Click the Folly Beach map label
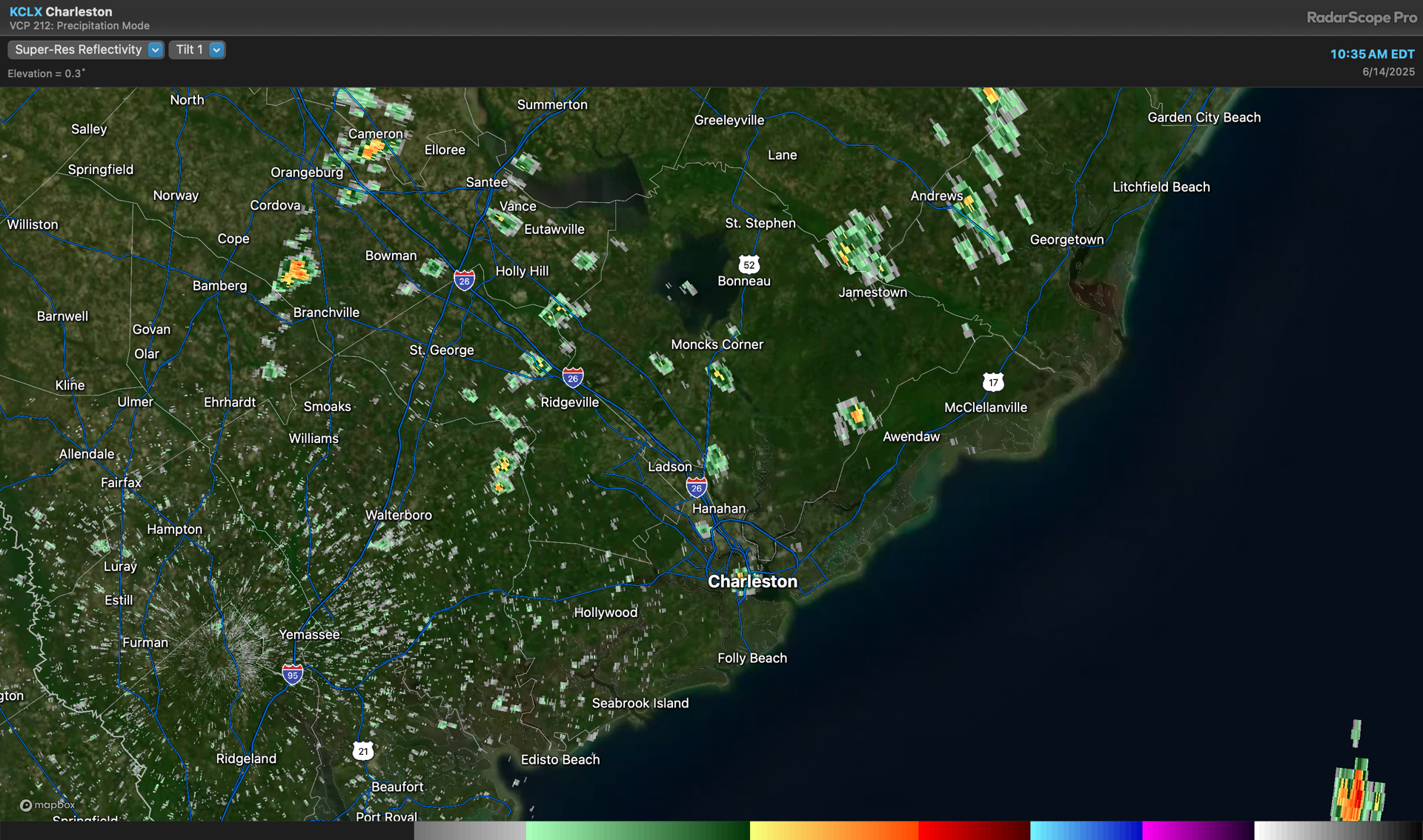The height and width of the screenshot is (840, 1423). tap(752, 658)
